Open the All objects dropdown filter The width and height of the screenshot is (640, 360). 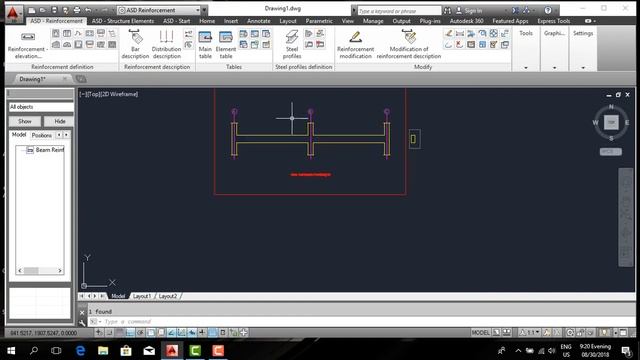(x=41, y=107)
